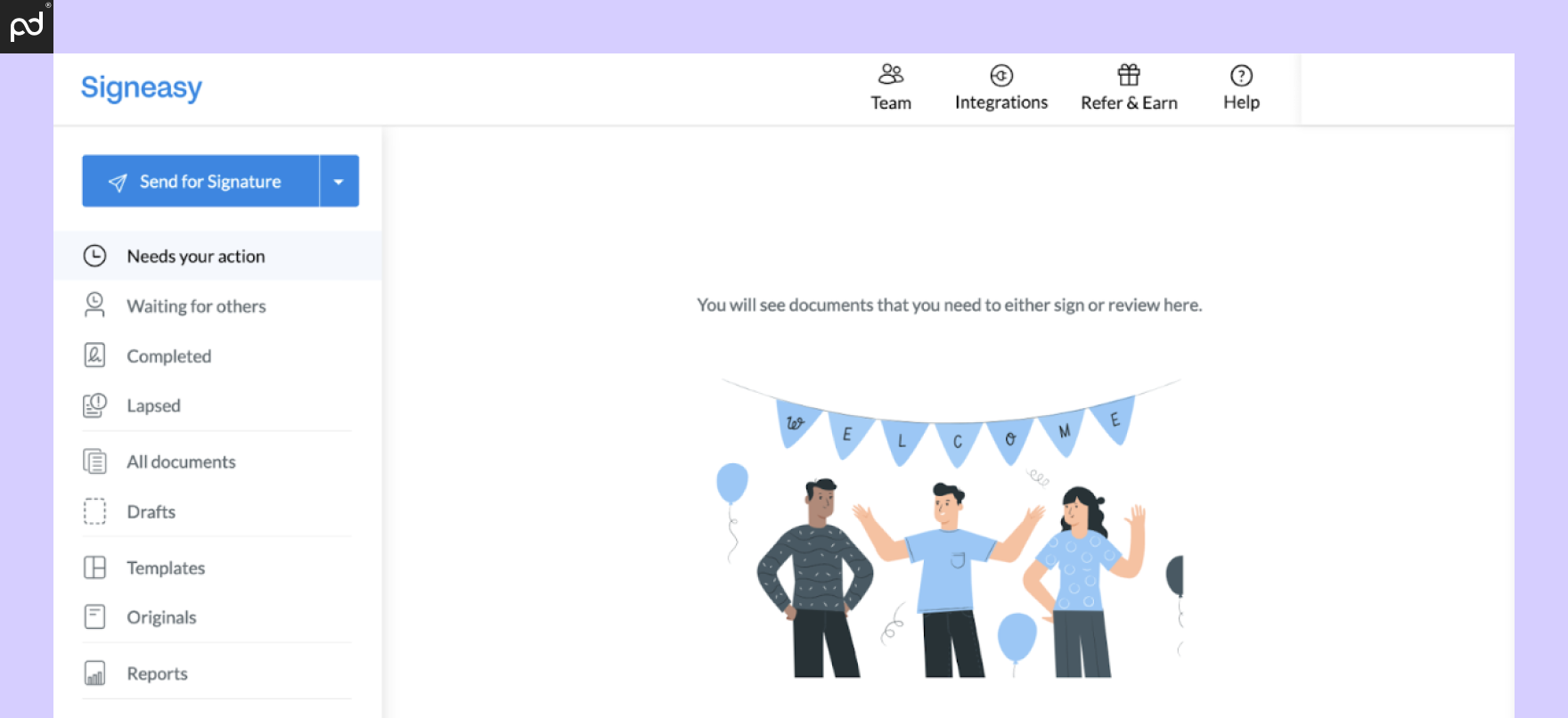Click the clock icon beside Needs your action

pos(94,256)
